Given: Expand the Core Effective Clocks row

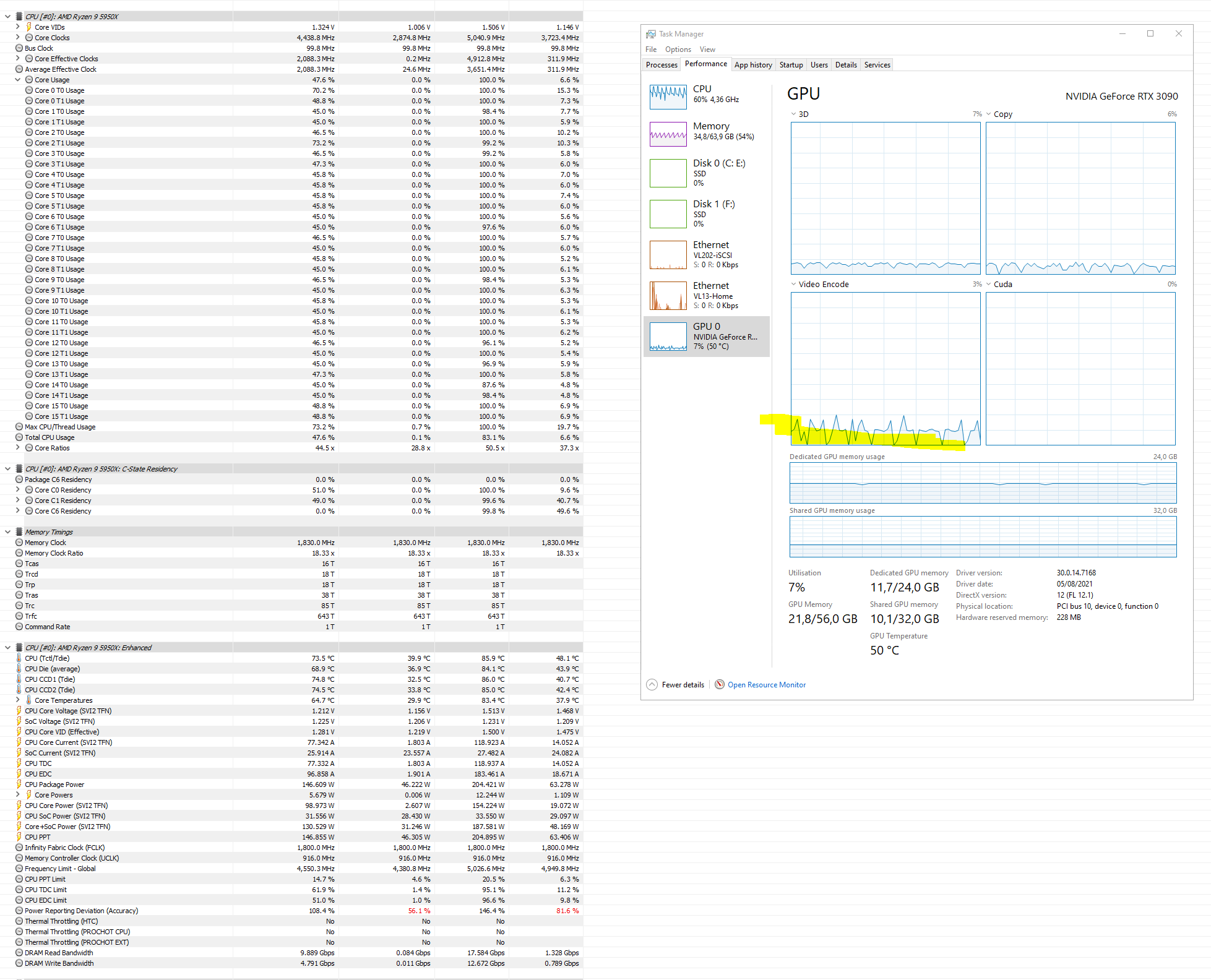Looking at the screenshot, I should 17,59.
